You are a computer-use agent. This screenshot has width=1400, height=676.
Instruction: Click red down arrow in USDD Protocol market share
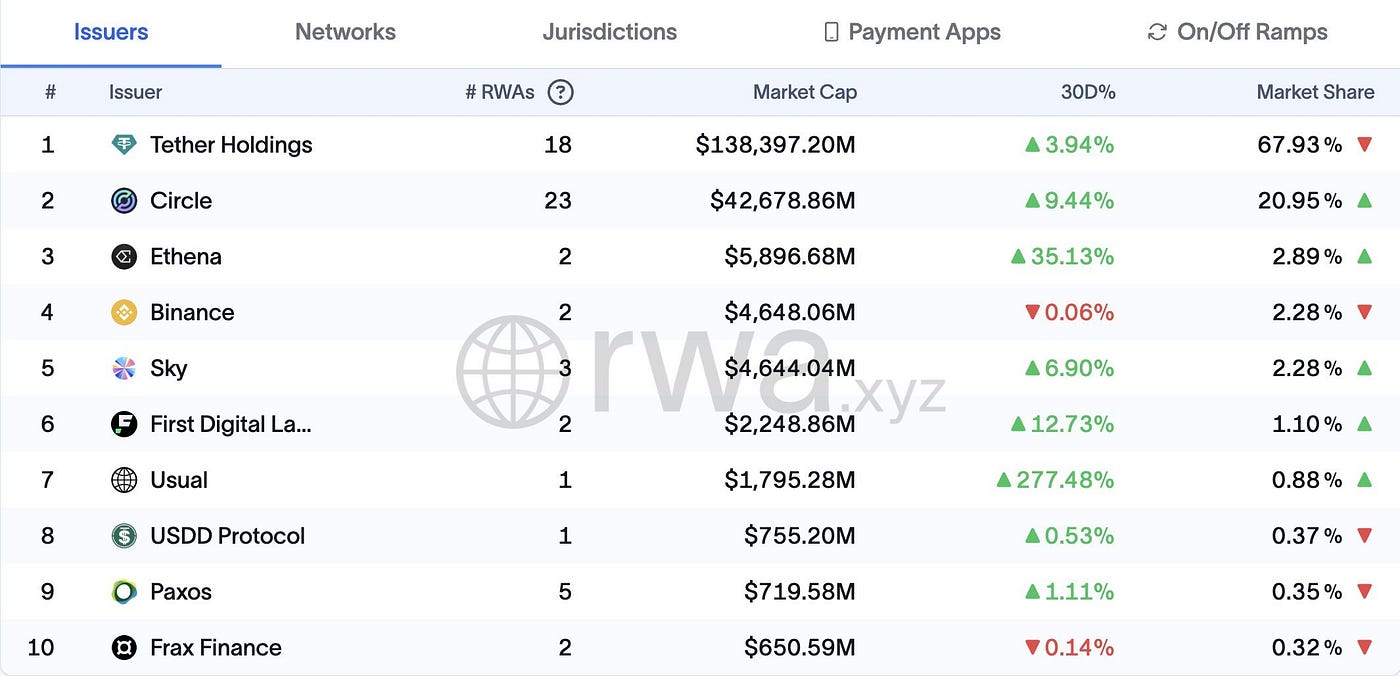point(1364,536)
